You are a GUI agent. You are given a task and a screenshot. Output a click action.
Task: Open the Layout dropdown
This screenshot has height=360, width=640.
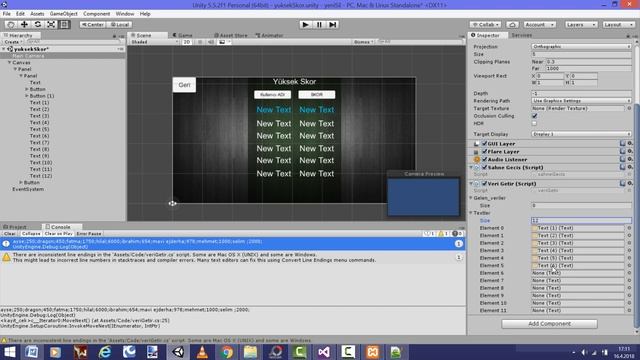tap(618, 25)
